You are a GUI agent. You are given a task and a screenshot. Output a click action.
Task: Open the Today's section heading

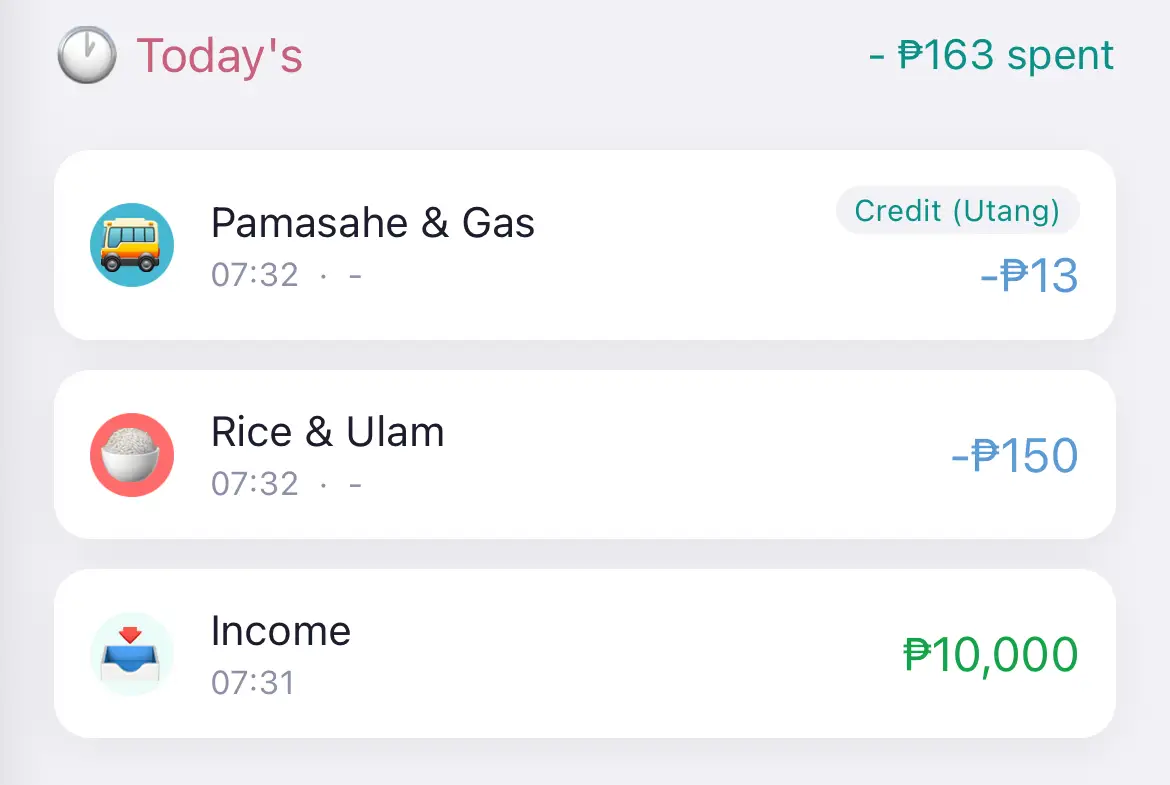tap(219, 56)
